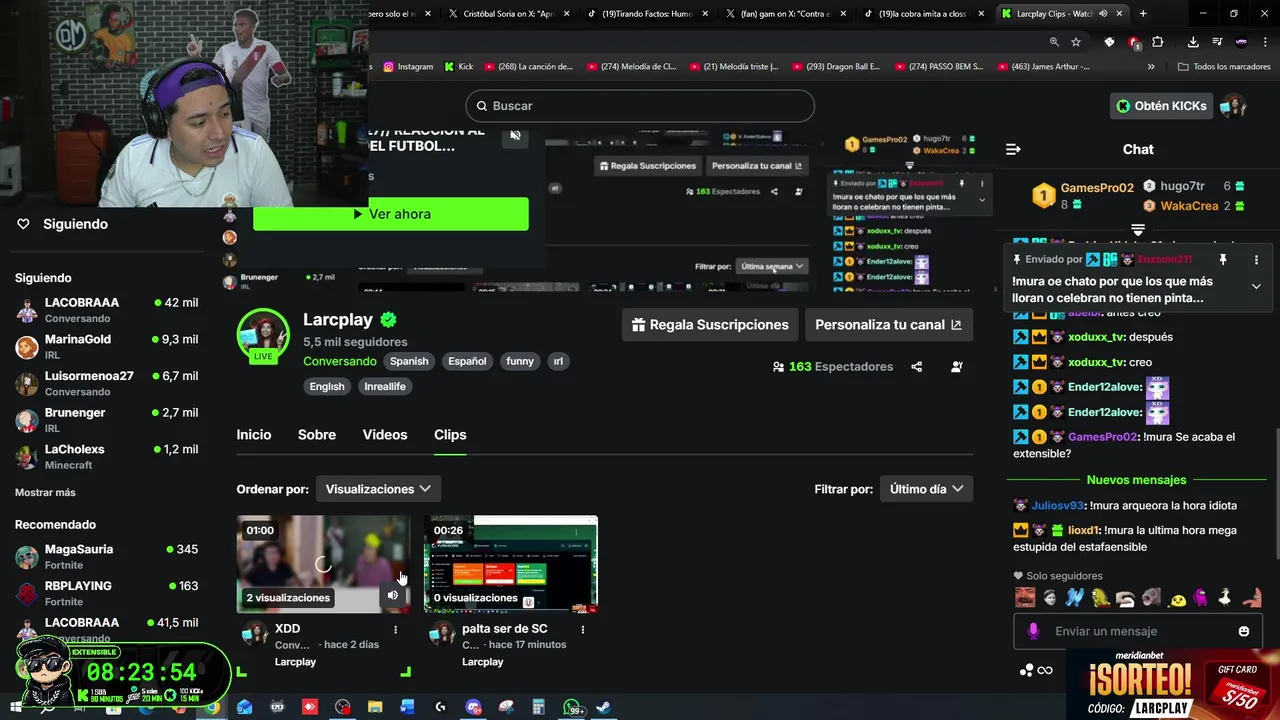Screen dimensions: 1280x720
Task: Open the Videos tab
Action: 385,435
